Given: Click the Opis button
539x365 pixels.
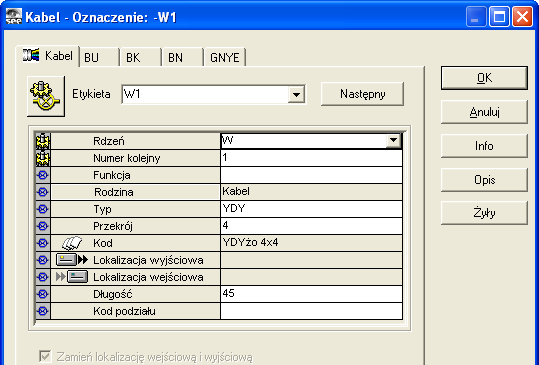Looking at the screenshot, I should [x=484, y=180].
